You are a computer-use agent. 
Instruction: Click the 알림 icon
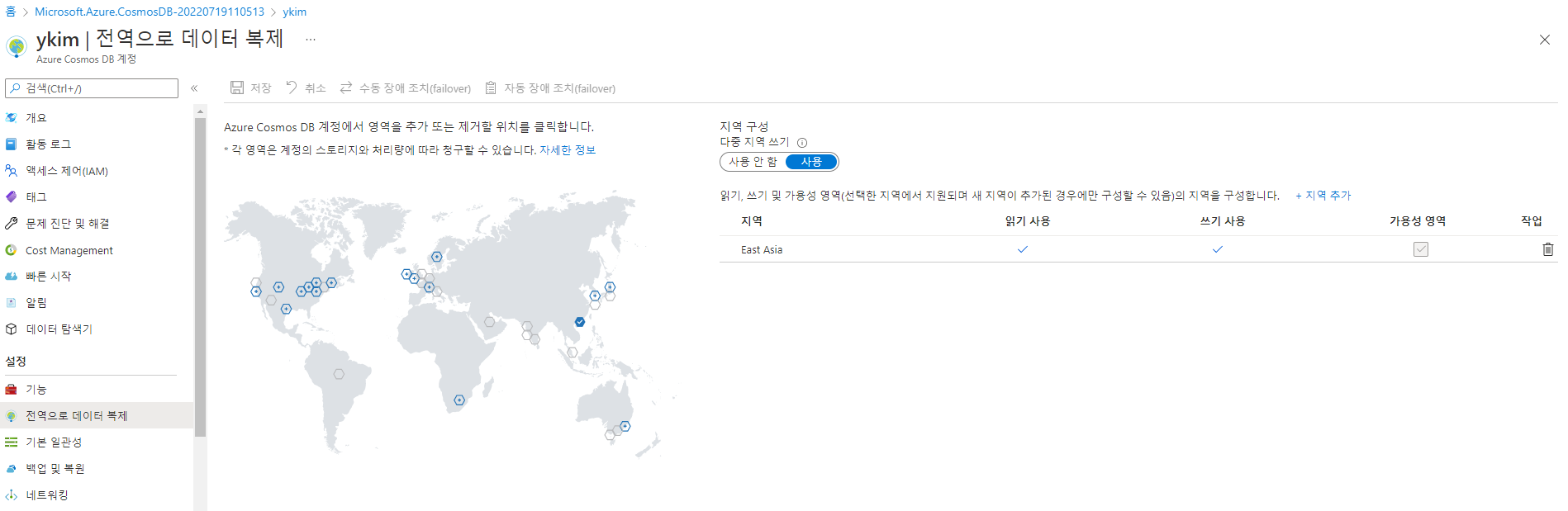click(x=12, y=302)
